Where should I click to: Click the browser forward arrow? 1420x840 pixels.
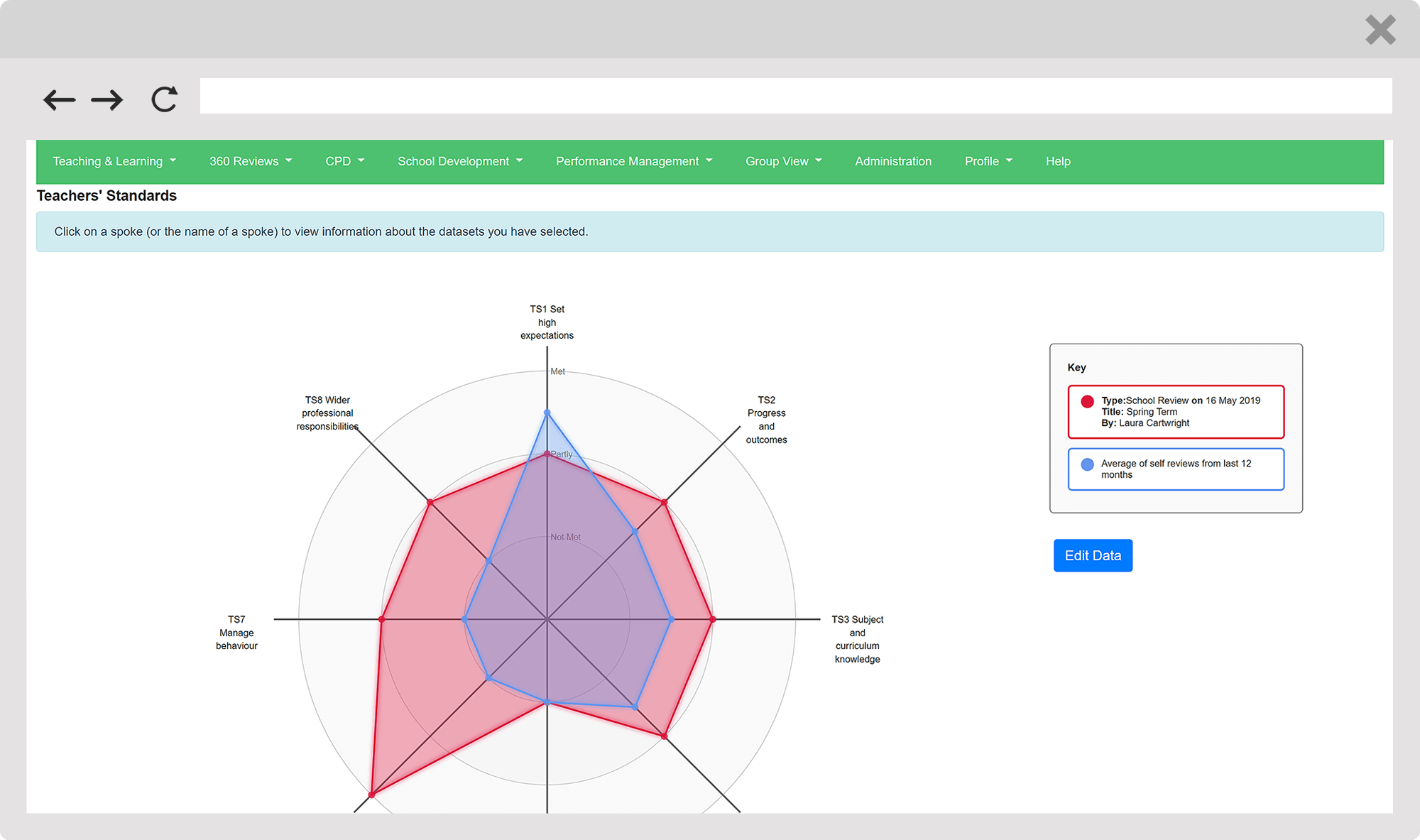107,99
